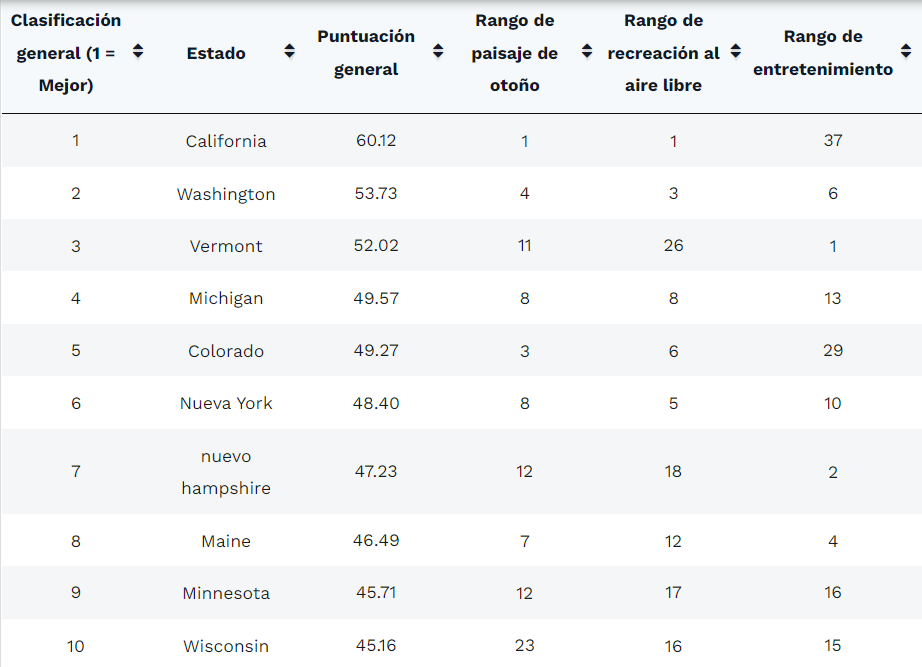The height and width of the screenshot is (667, 922).
Task: Click the 47.23 general score cell
Action: click(x=376, y=472)
